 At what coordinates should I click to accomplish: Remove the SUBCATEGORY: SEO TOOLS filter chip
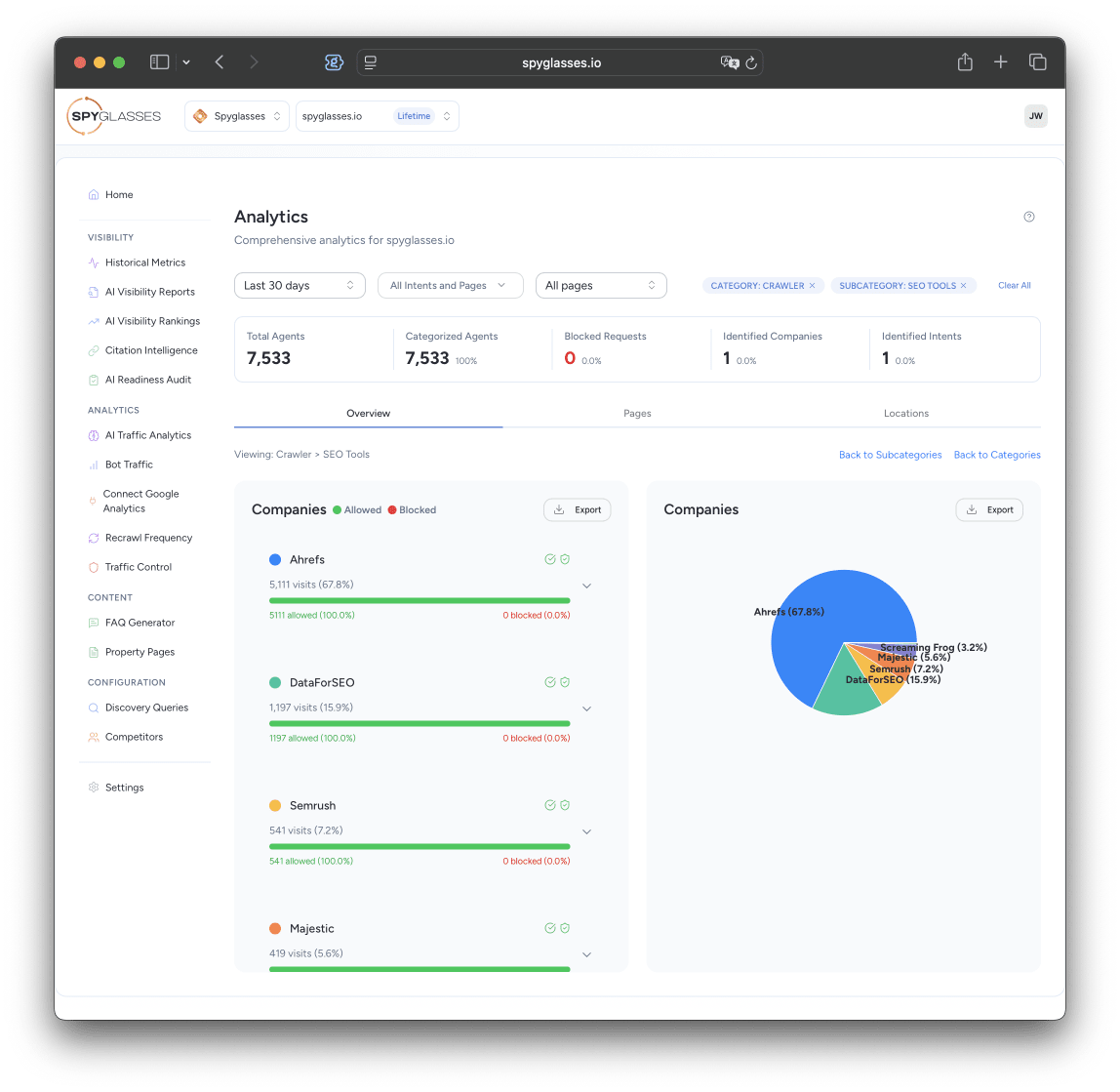[964, 285]
